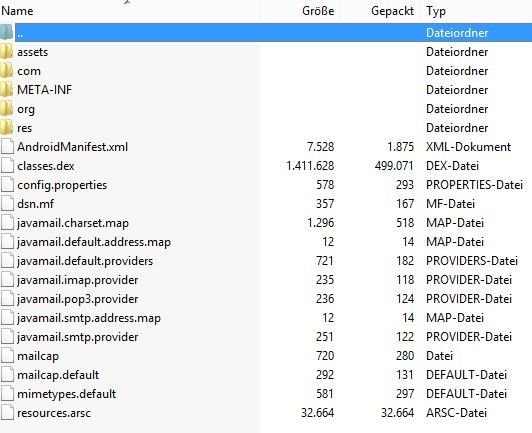Select the config.properties file

pos(266,185)
